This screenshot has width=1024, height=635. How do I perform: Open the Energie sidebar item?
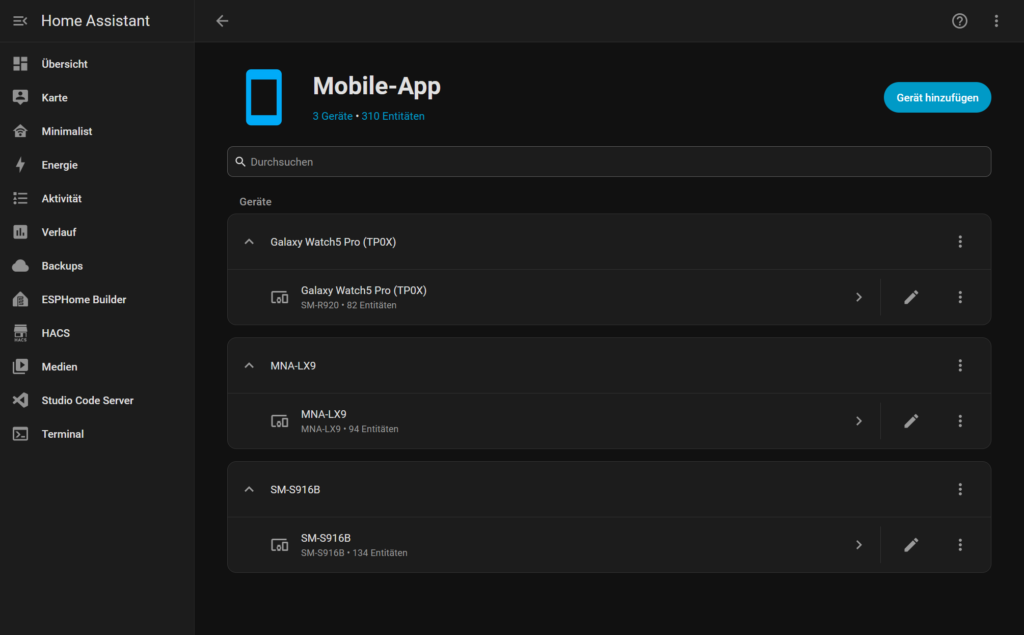pyautogui.click(x=97, y=165)
